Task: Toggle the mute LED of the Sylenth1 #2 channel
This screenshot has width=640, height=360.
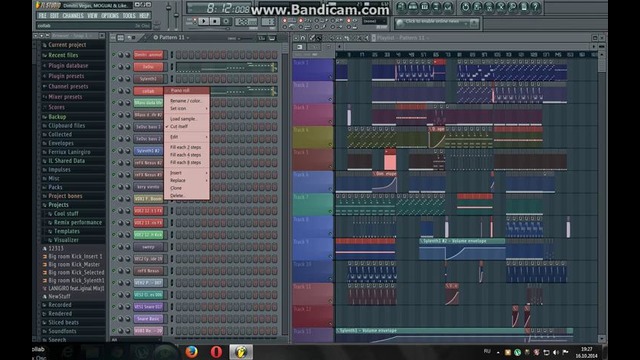Action: pos(114,151)
